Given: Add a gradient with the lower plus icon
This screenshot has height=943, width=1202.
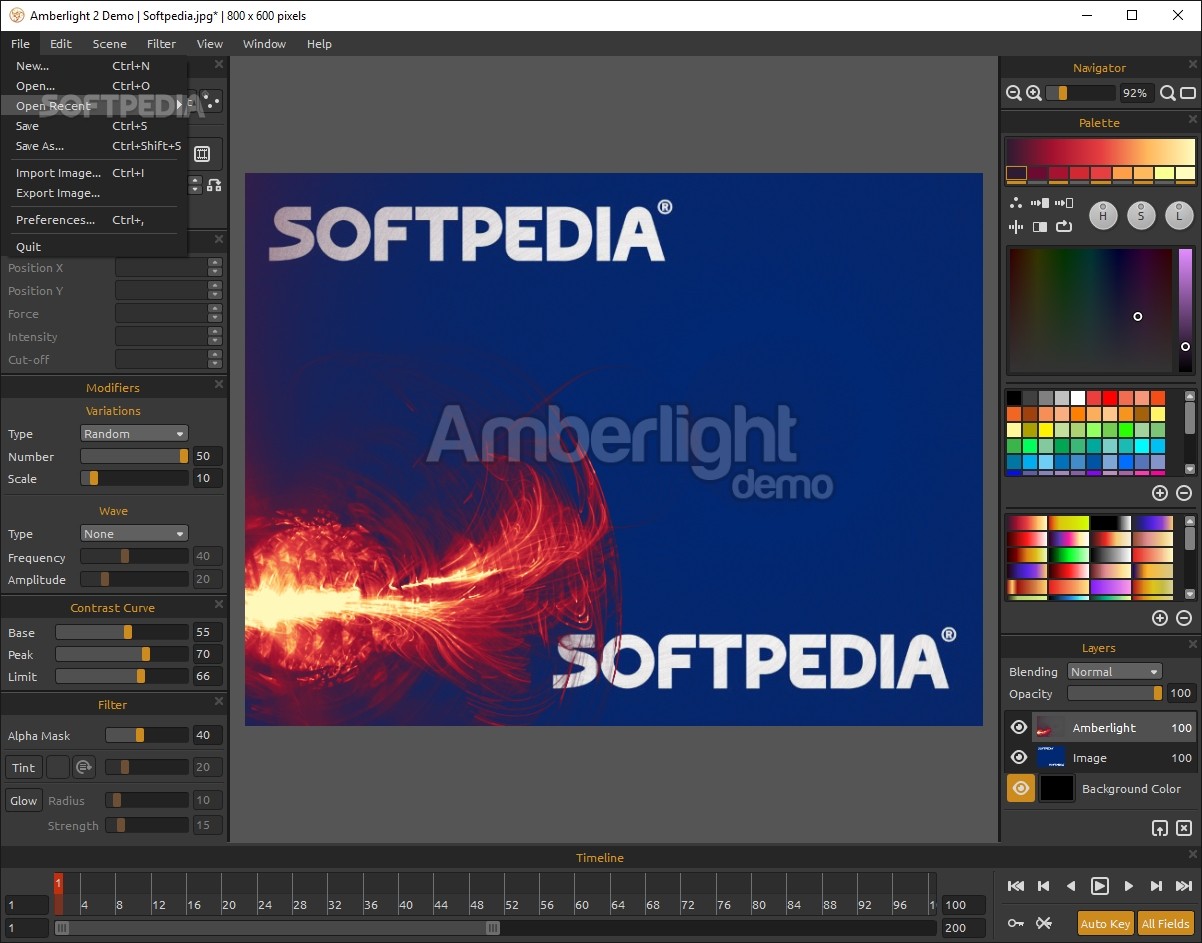Looking at the screenshot, I should pos(1160,618).
